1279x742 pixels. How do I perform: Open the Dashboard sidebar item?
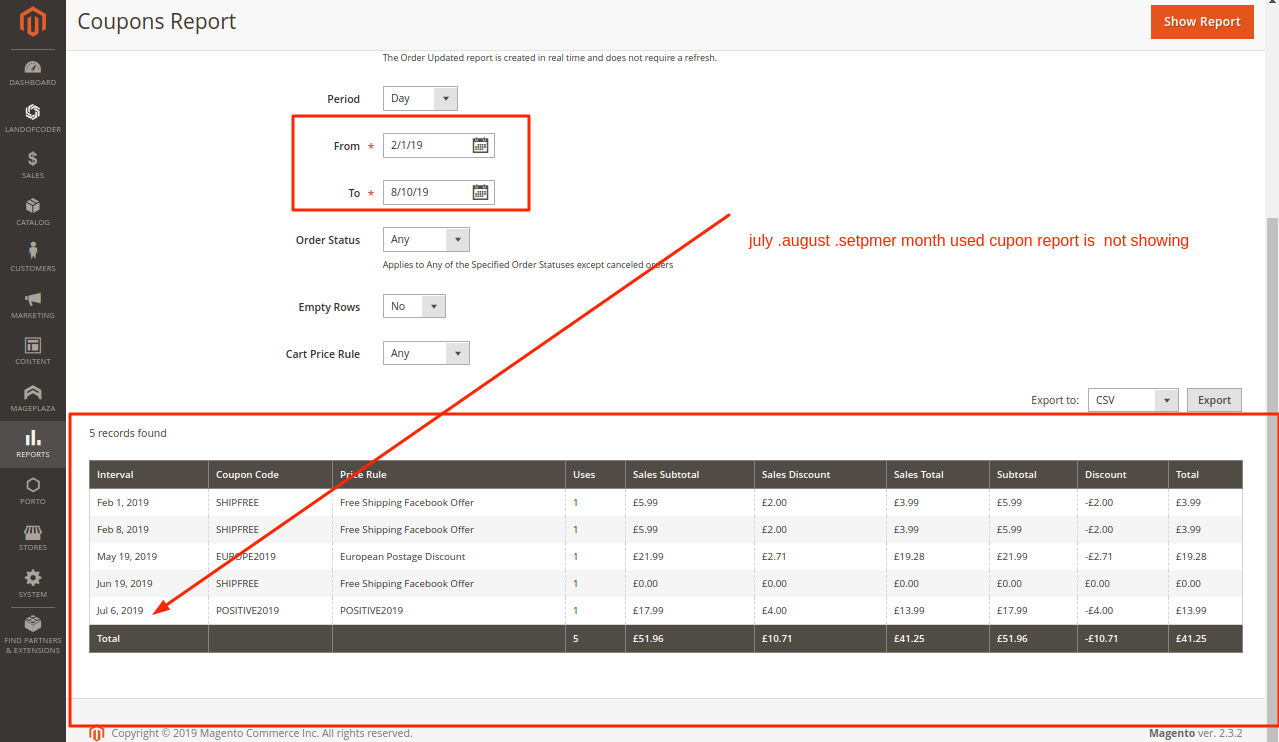click(33, 73)
